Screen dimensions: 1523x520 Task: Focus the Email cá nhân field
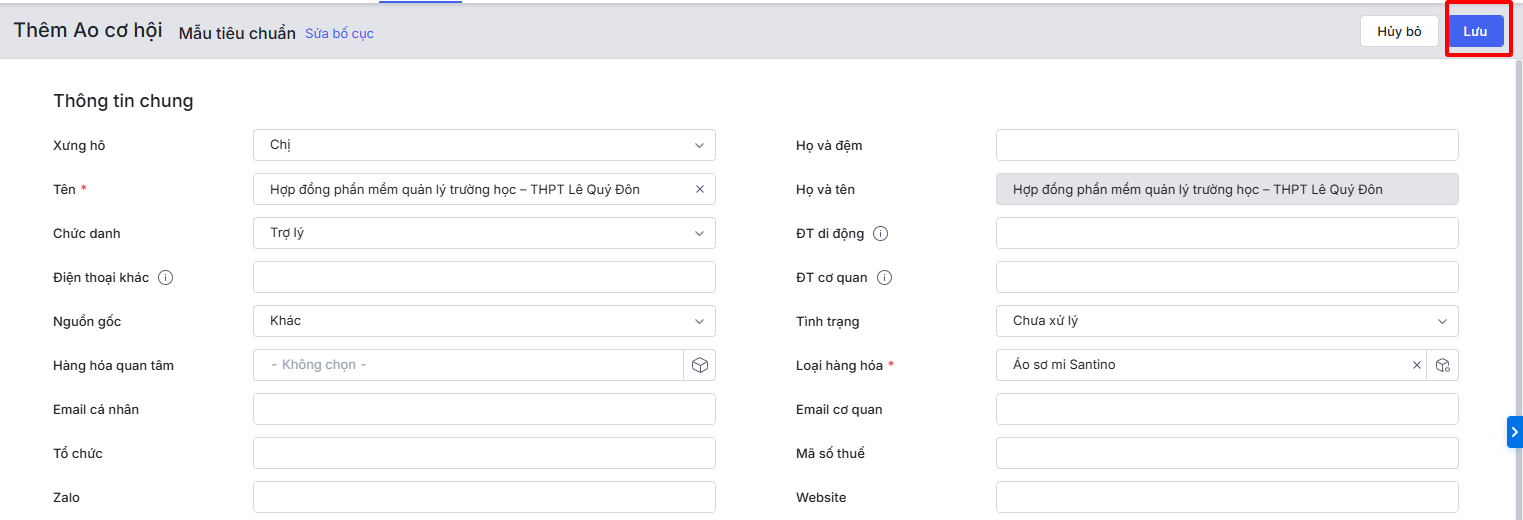pyautogui.click(x=484, y=409)
